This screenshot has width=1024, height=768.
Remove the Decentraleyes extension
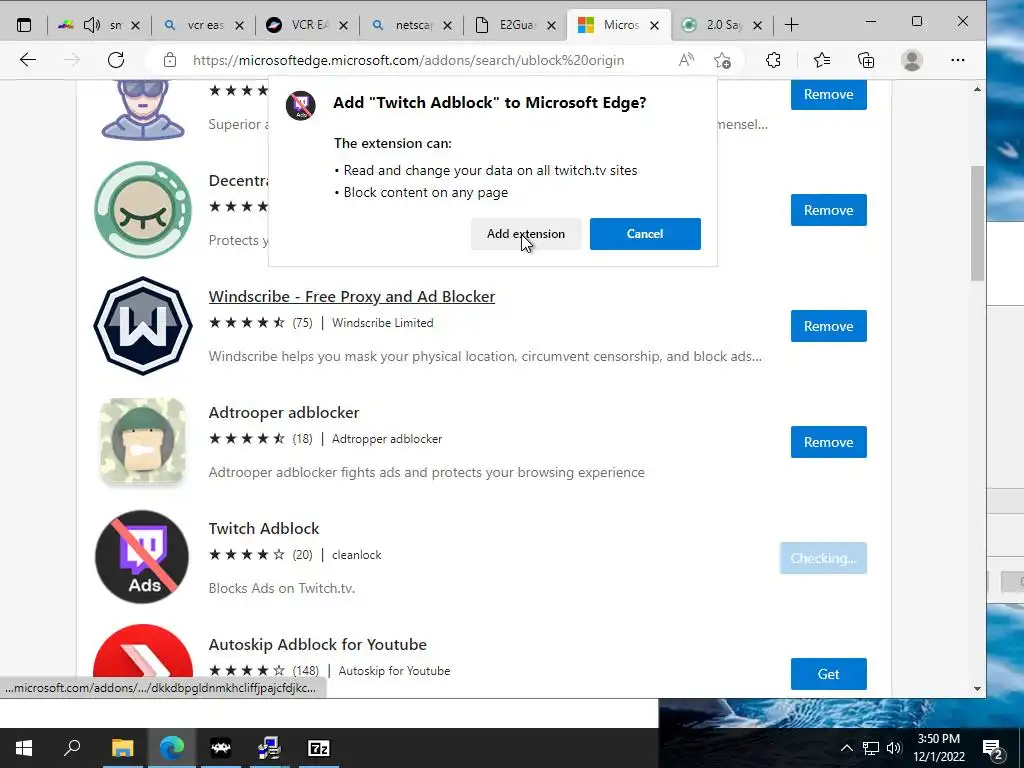[828, 210]
